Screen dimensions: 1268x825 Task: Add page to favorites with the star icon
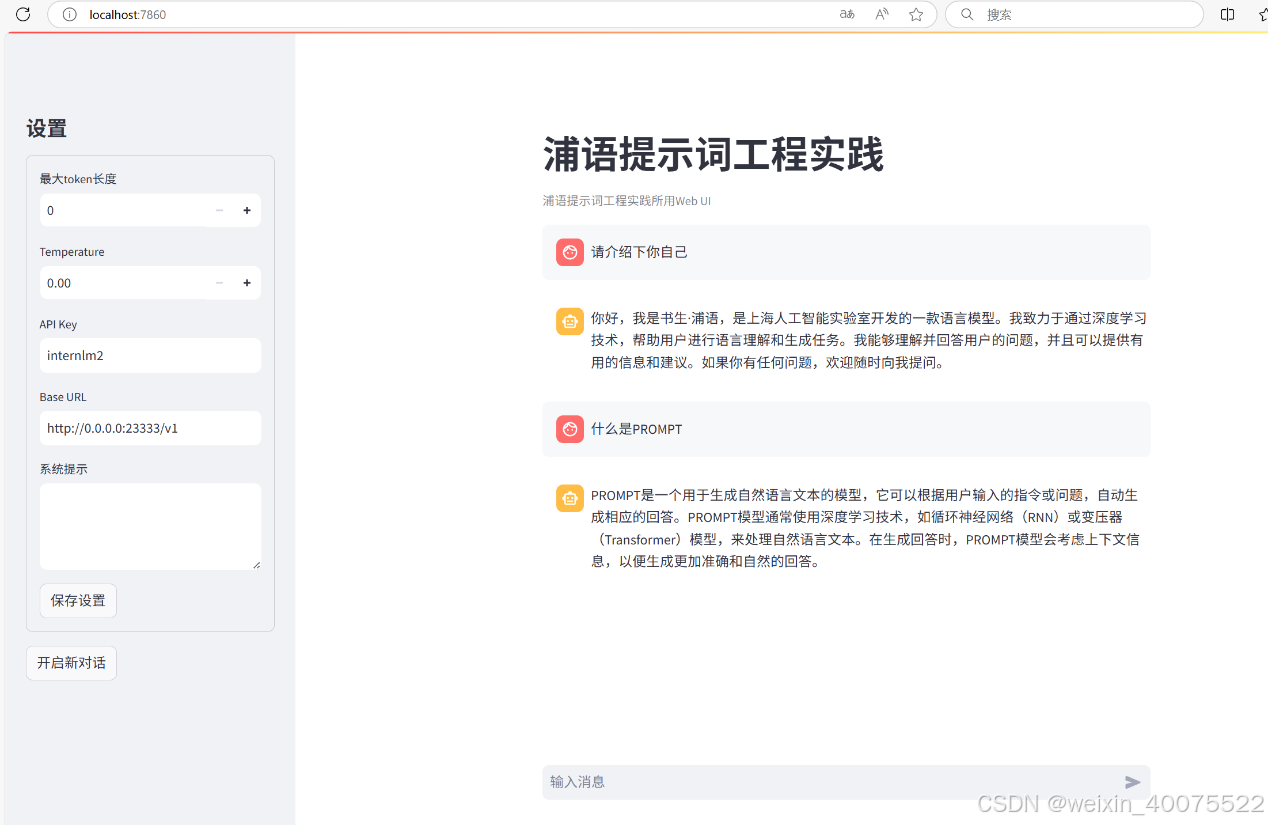916,14
